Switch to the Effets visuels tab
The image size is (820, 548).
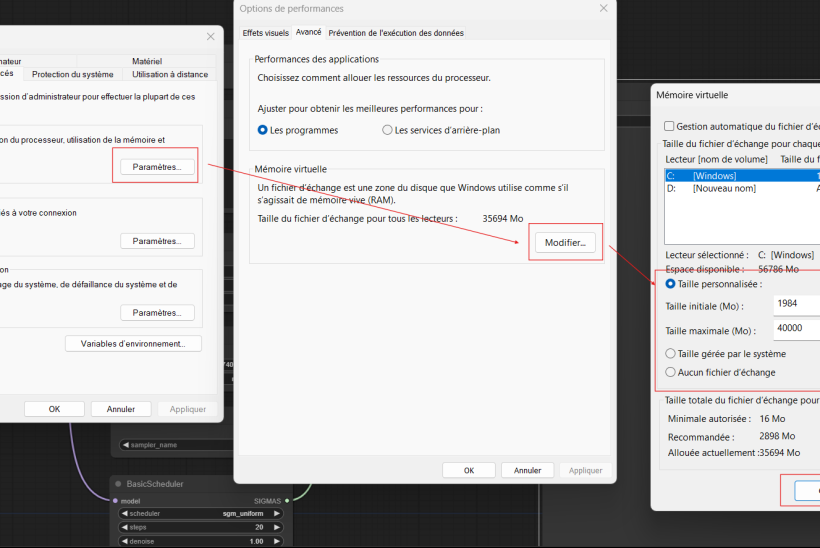click(265, 33)
